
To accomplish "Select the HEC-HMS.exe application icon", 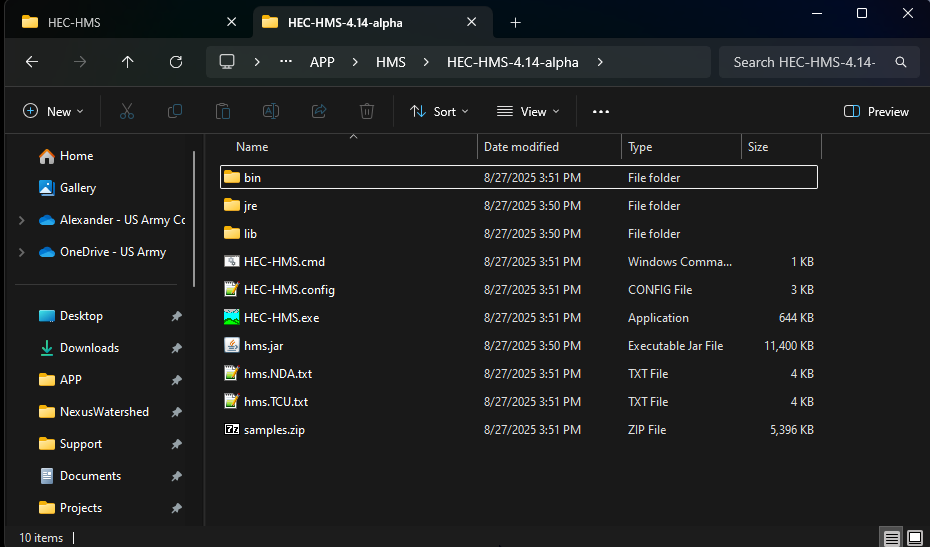I will pos(232,318).
